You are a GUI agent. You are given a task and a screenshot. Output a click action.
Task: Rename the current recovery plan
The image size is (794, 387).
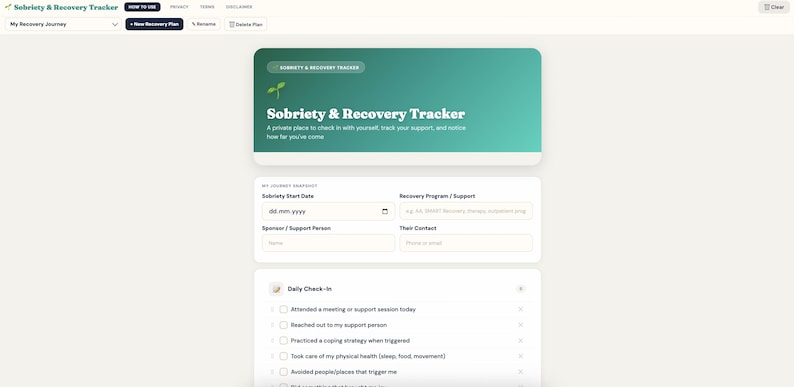[204, 24]
